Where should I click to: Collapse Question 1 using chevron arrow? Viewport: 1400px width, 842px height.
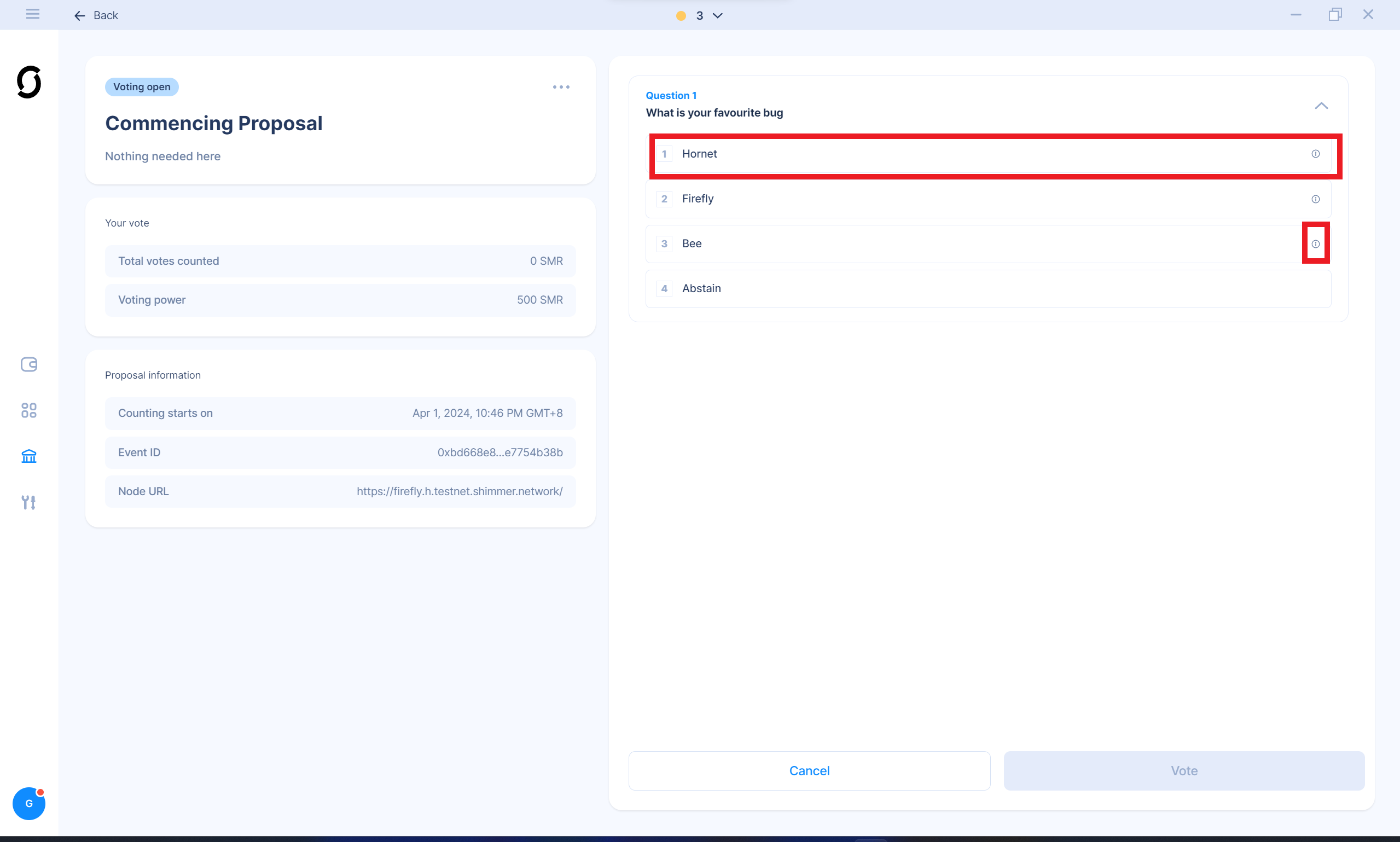[1321, 105]
